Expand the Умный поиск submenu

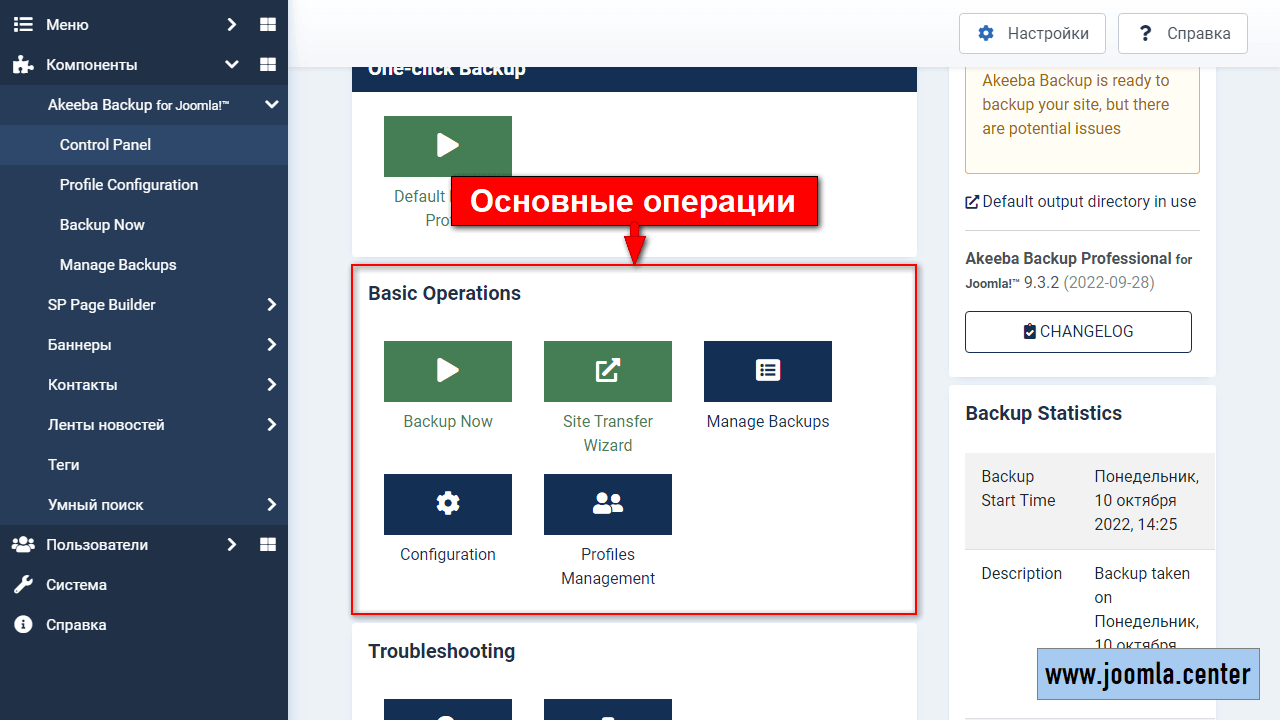click(x=271, y=504)
